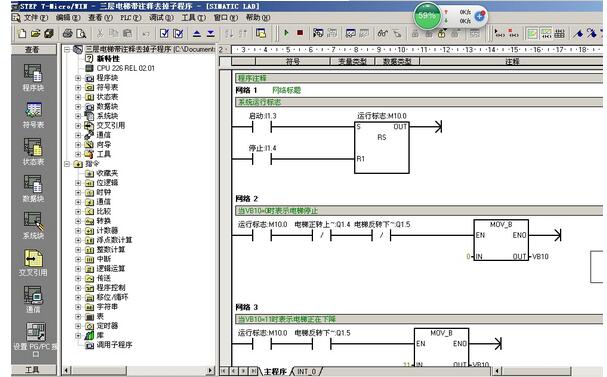This screenshot has height=377, width=607.
Task: Select 调用子程序 in instruction tree
Action: 114,345
